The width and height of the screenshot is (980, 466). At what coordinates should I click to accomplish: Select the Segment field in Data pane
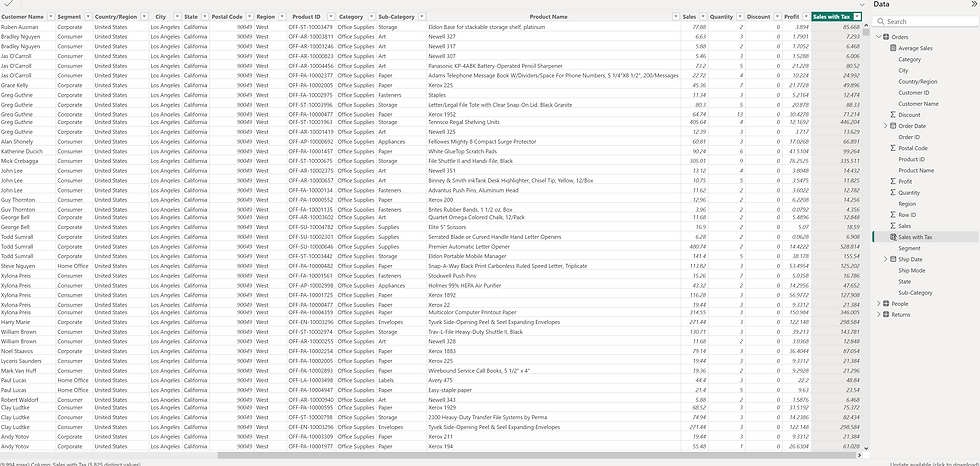point(909,248)
